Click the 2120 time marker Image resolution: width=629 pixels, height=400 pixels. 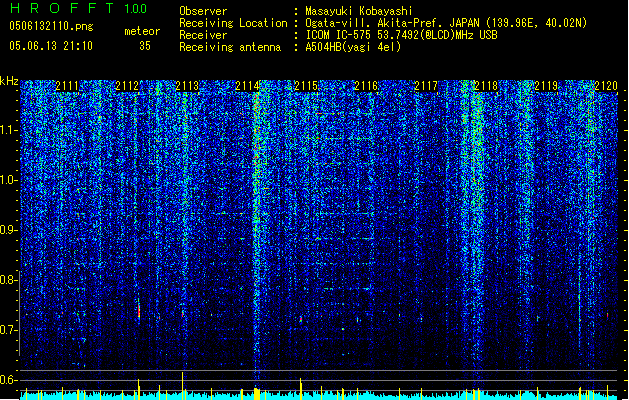(606, 86)
